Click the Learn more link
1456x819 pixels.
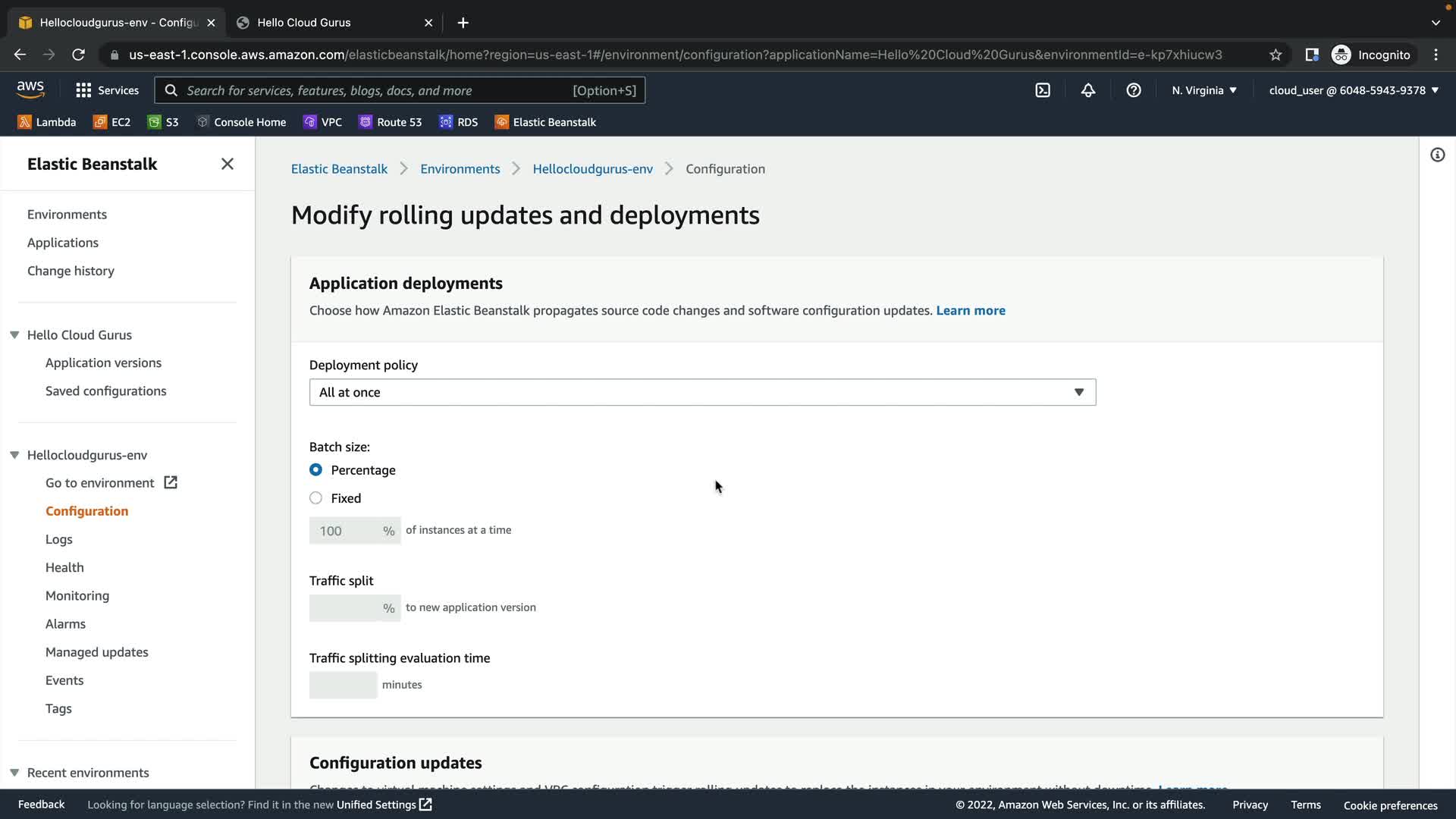pos(970,310)
